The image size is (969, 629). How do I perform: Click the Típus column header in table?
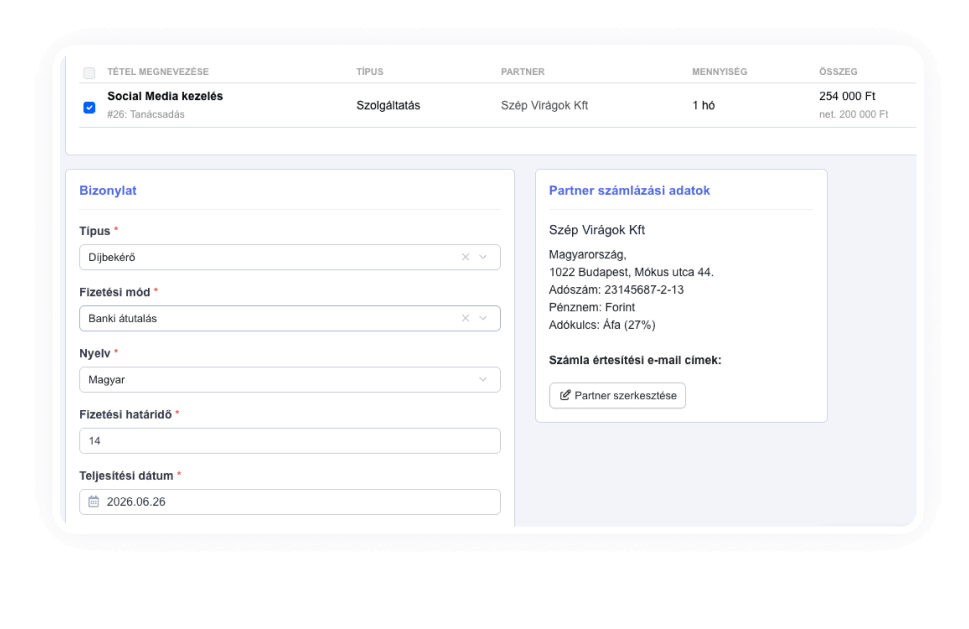point(370,72)
